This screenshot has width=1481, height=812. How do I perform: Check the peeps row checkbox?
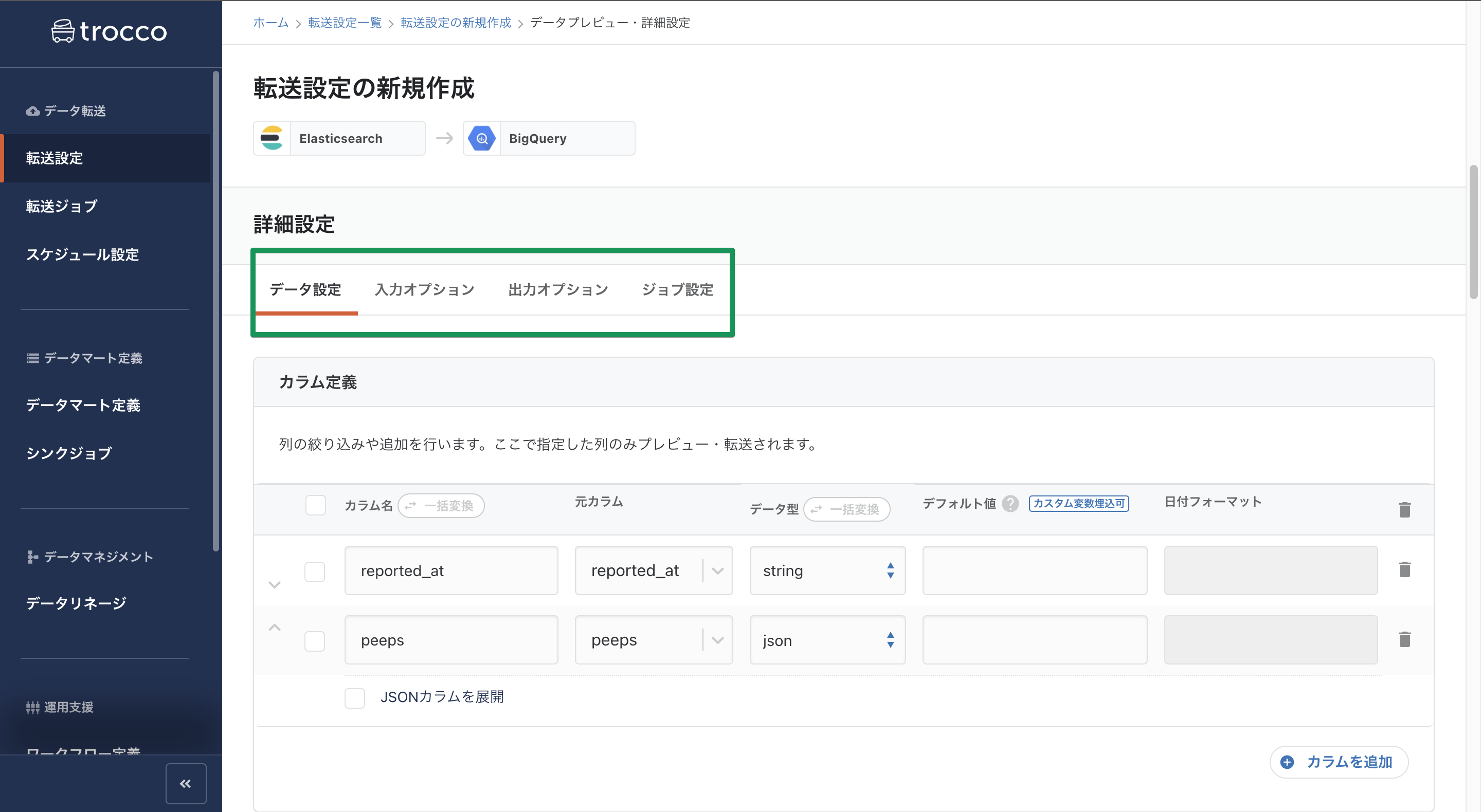click(315, 641)
